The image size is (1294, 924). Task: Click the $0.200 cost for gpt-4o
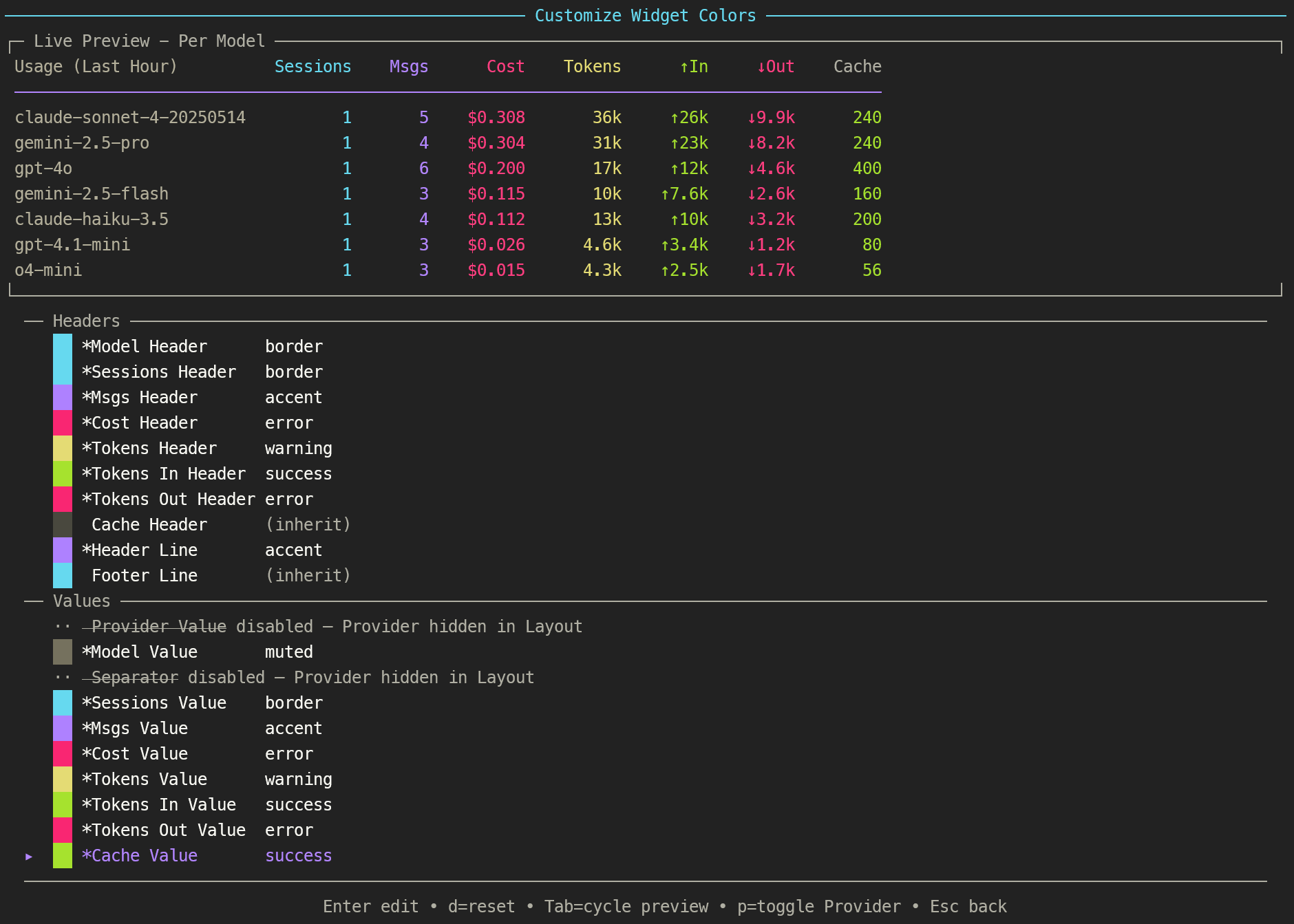pos(496,169)
